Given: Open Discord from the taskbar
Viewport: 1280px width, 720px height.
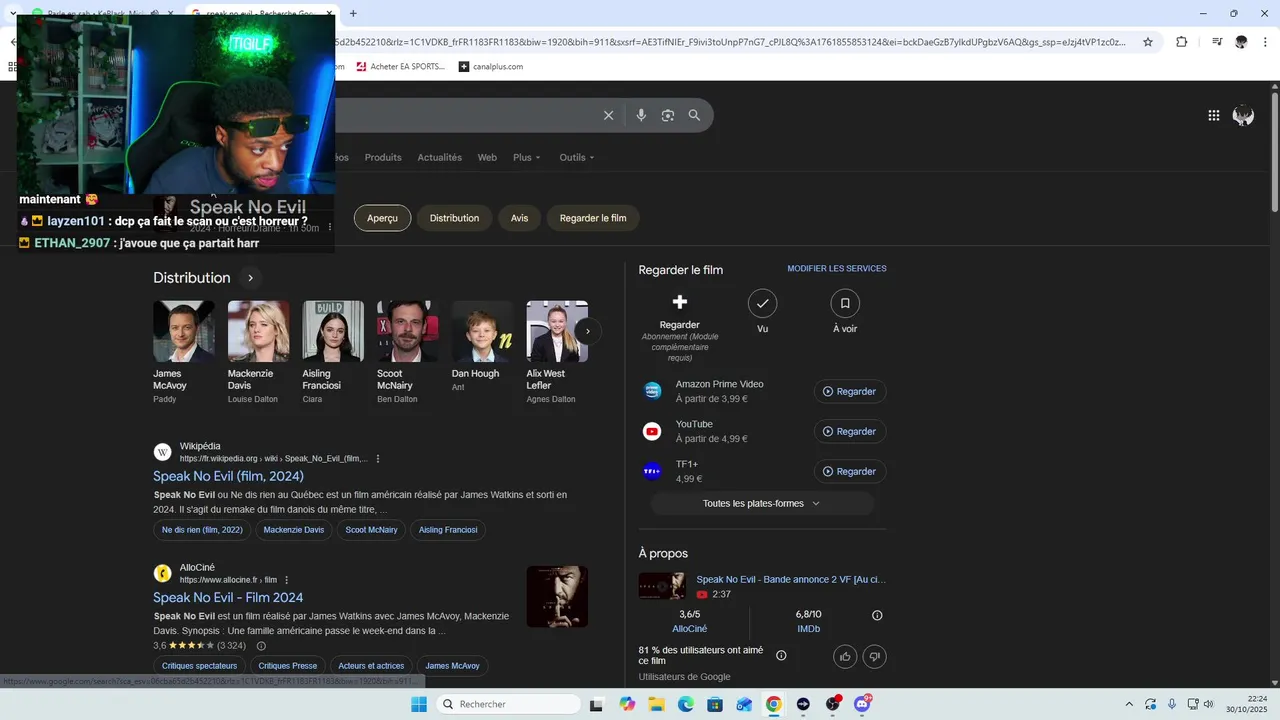Looking at the screenshot, I should click(862, 704).
